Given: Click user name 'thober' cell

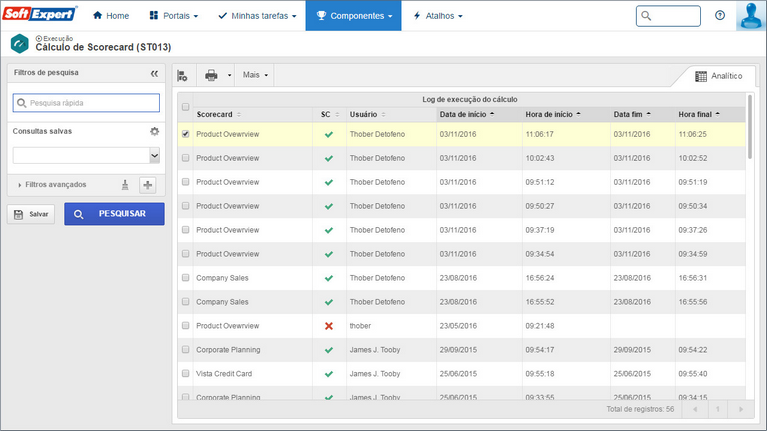Looking at the screenshot, I should coord(360,326).
